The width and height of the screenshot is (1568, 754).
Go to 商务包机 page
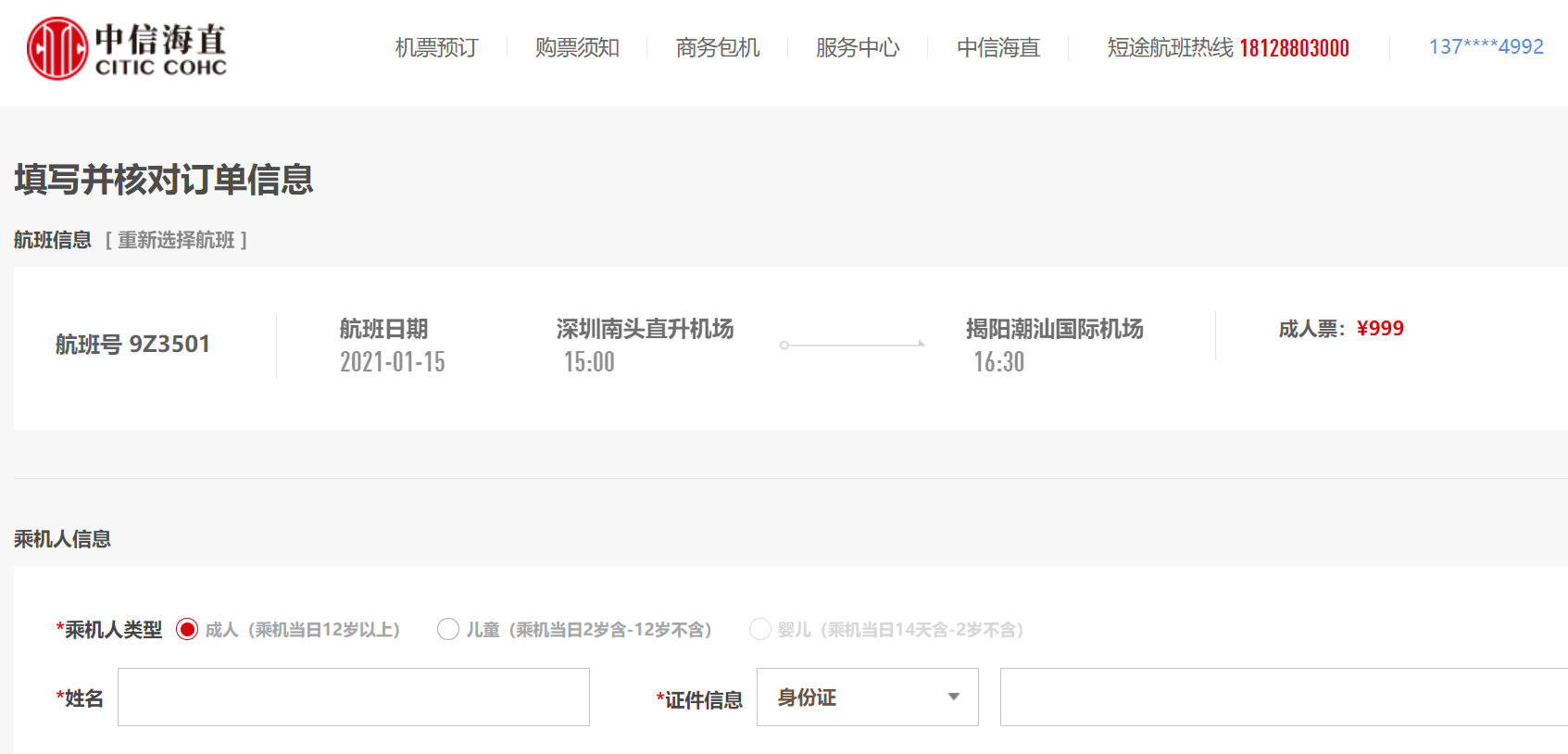coord(718,48)
